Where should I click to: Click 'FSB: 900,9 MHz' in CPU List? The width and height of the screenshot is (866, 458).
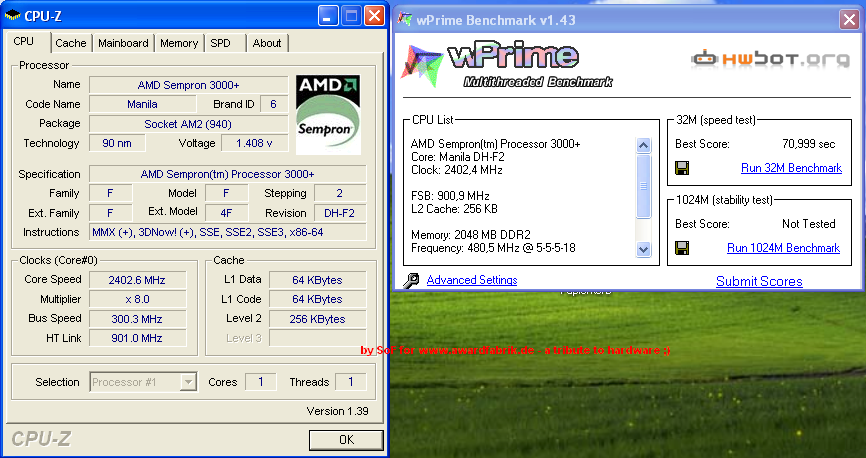450,196
